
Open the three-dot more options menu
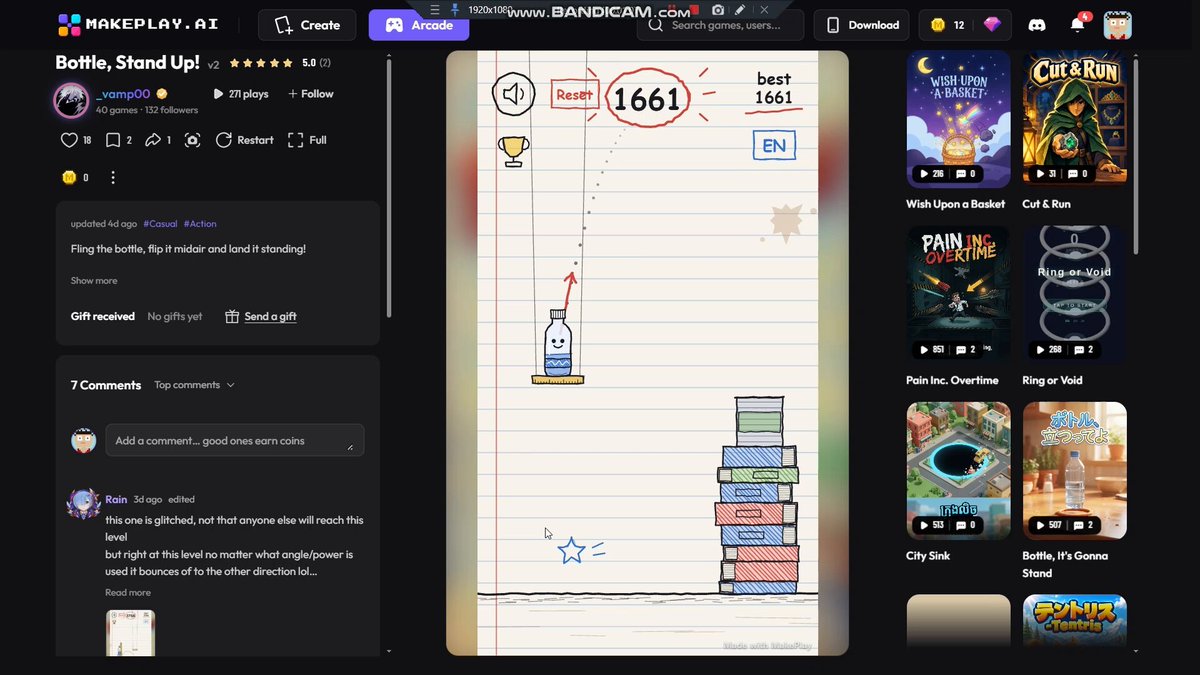[113, 178]
